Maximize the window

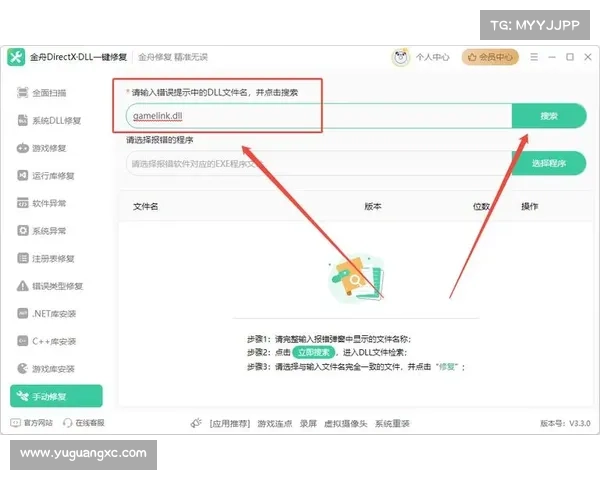pos(570,57)
